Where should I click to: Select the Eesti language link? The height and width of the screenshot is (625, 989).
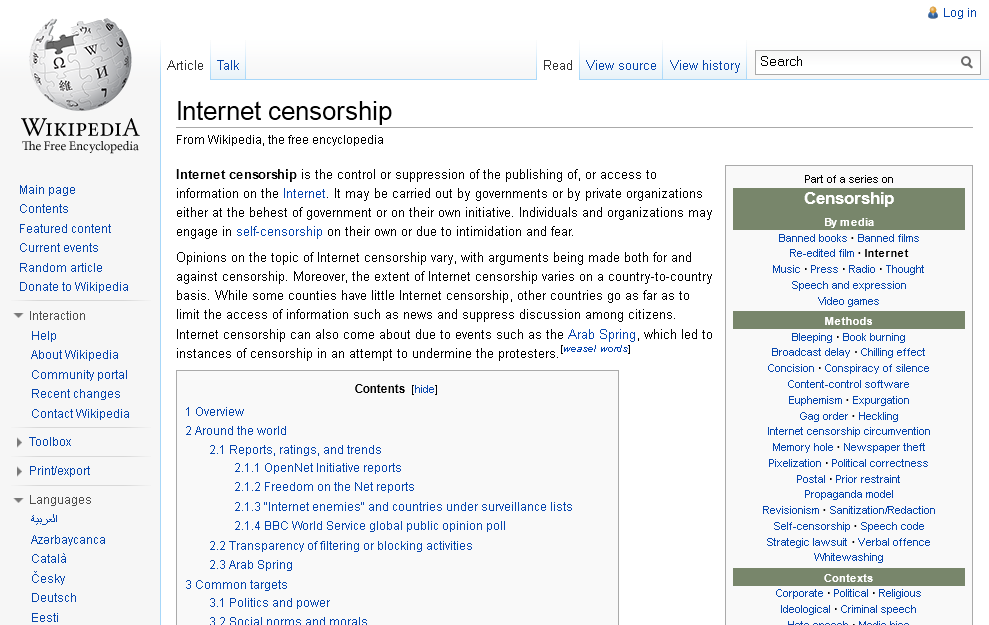[45, 617]
